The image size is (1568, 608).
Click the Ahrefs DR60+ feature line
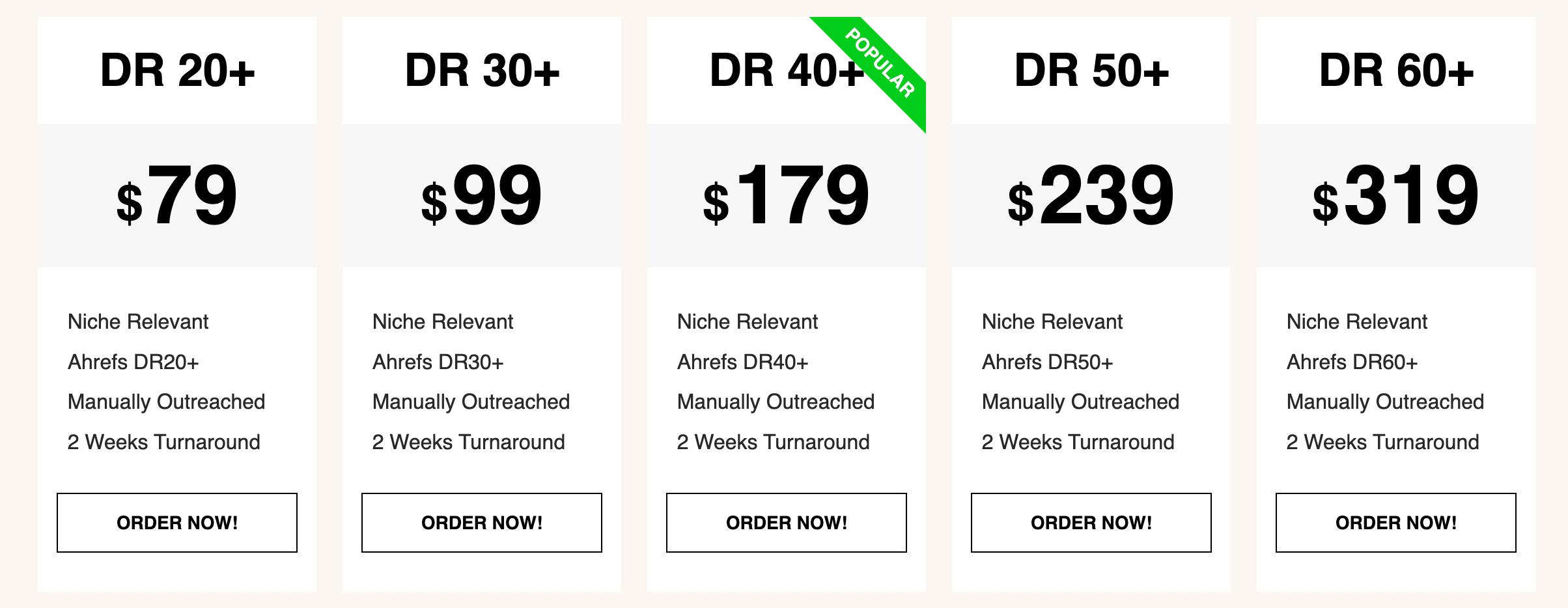click(x=1352, y=362)
